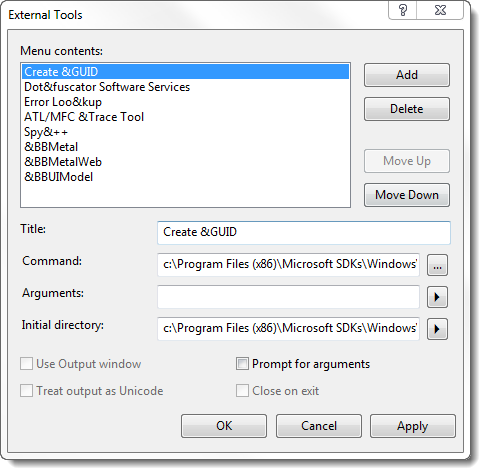Apply the external tools changes
Viewport: 486px width, 475px height.
pos(413,426)
